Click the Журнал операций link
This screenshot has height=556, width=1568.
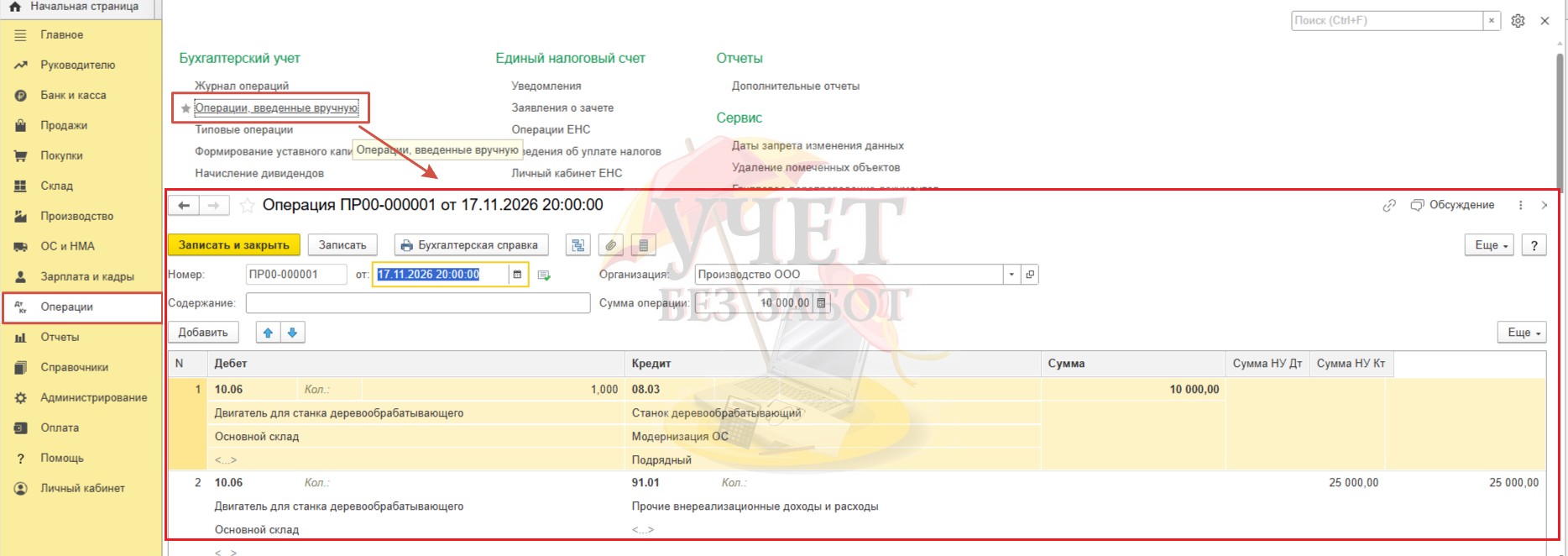[242, 87]
